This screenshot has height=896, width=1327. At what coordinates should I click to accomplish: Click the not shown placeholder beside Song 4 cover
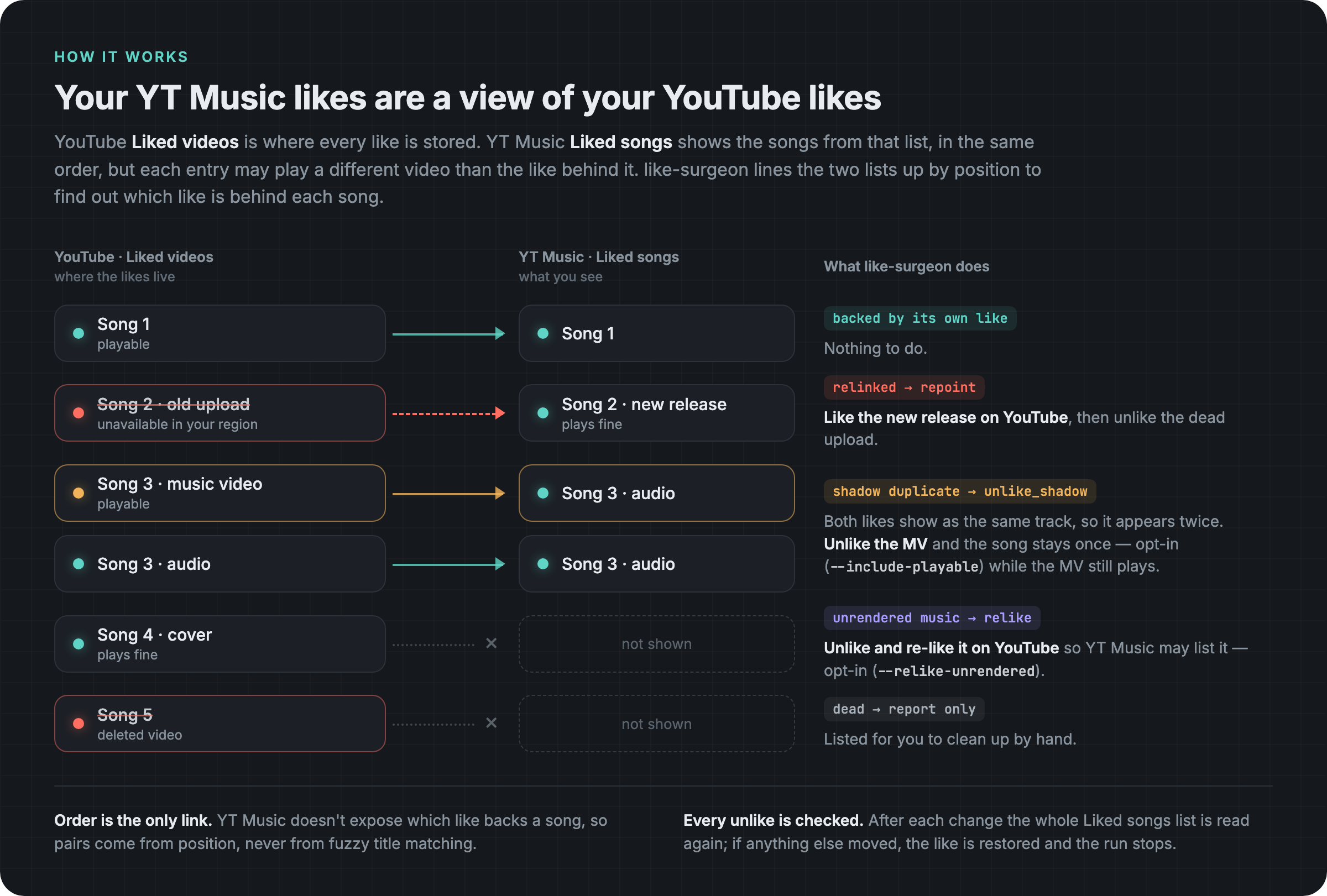pos(657,644)
